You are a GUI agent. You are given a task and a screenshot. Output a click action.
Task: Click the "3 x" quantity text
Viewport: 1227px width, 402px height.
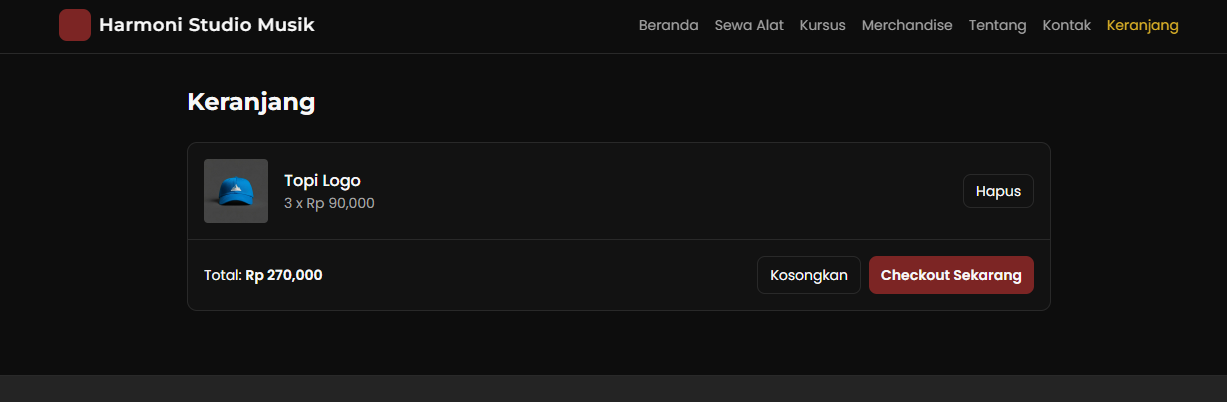(x=293, y=203)
